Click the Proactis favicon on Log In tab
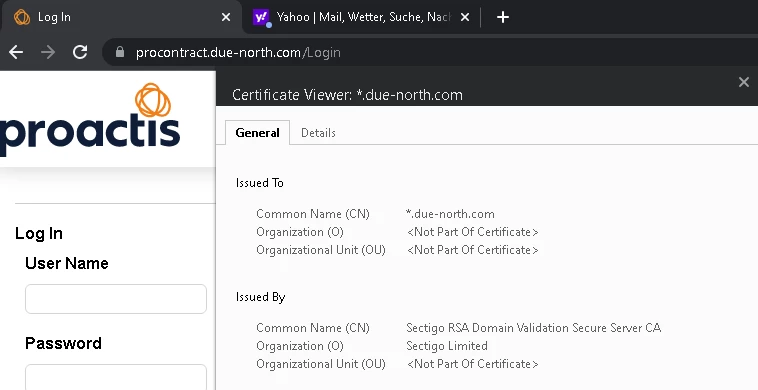This screenshot has width=758, height=390. pos(22,17)
